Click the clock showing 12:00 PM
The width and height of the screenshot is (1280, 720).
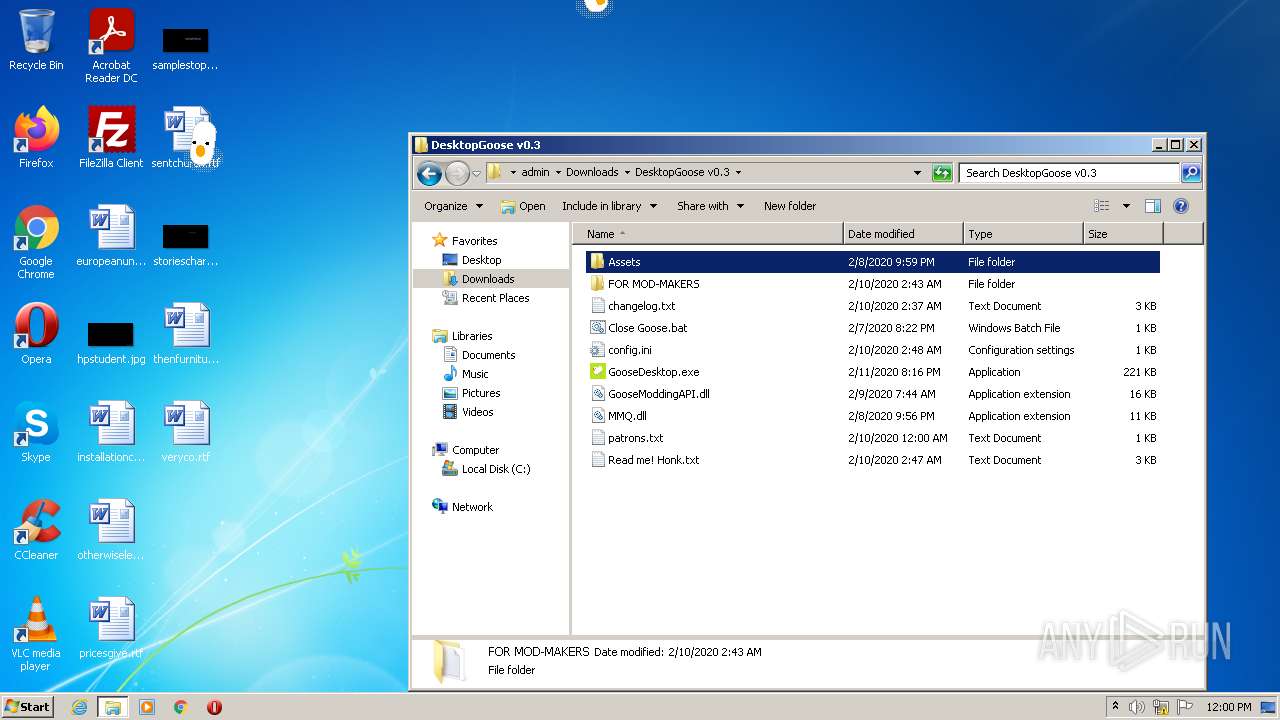pos(1228,707)
